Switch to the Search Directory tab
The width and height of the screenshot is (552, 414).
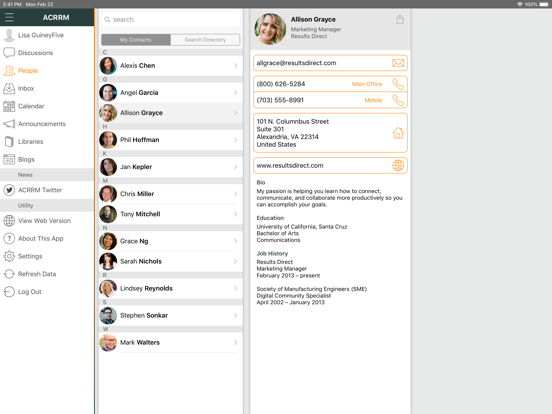point(205,40)
